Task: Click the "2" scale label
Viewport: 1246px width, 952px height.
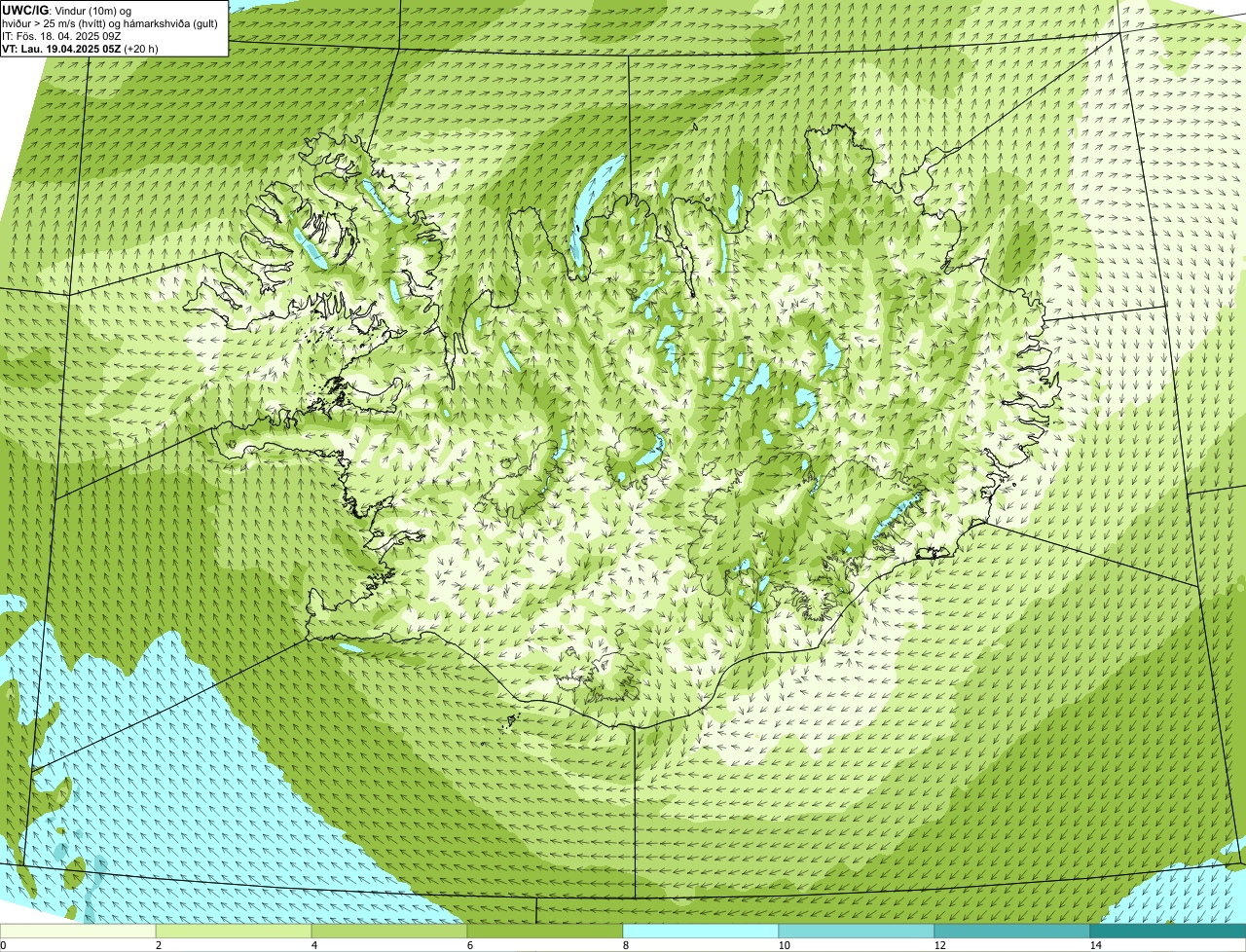Action: click(159, 945)
